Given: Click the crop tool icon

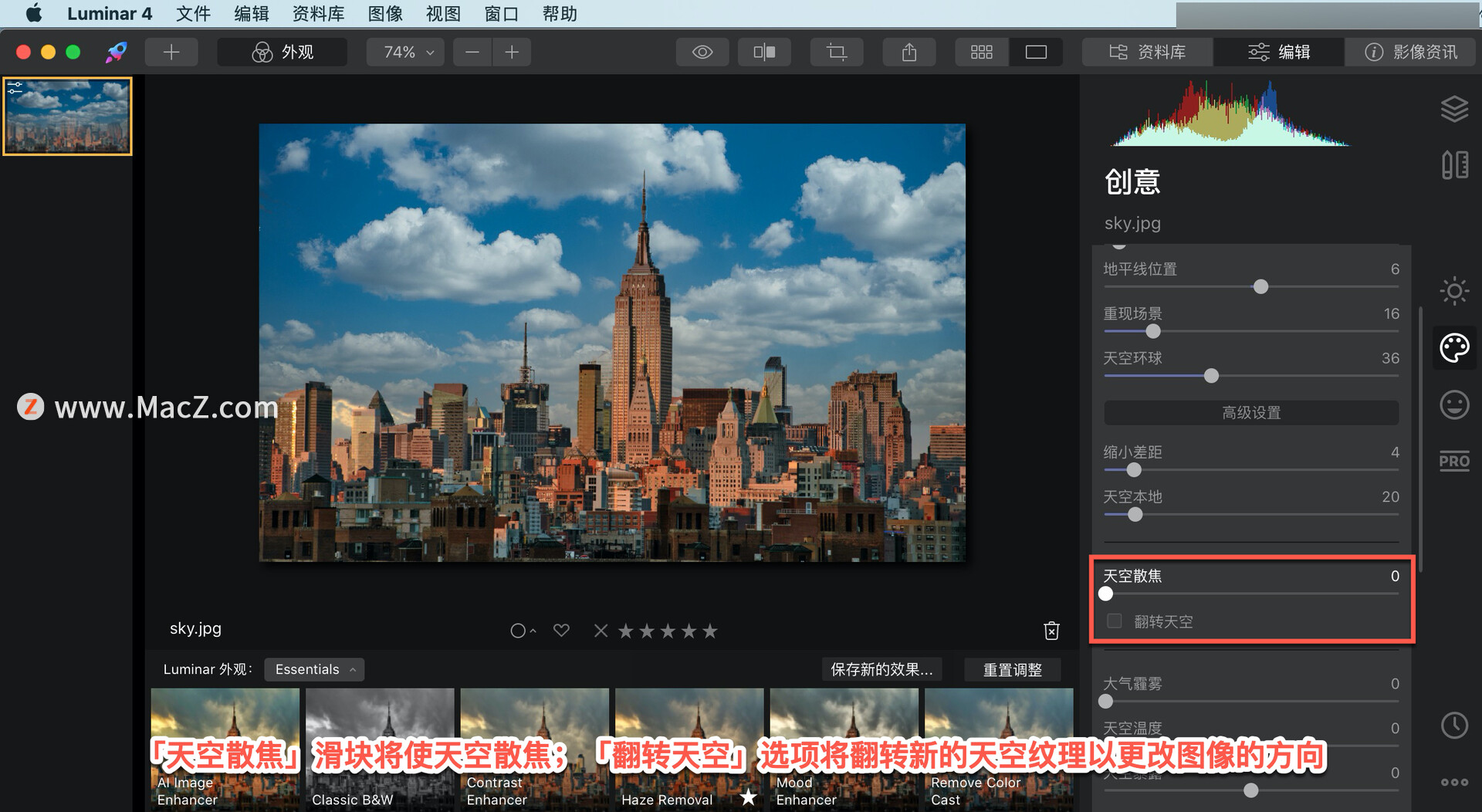Looking at the screenshot, I should pos(836,52).
